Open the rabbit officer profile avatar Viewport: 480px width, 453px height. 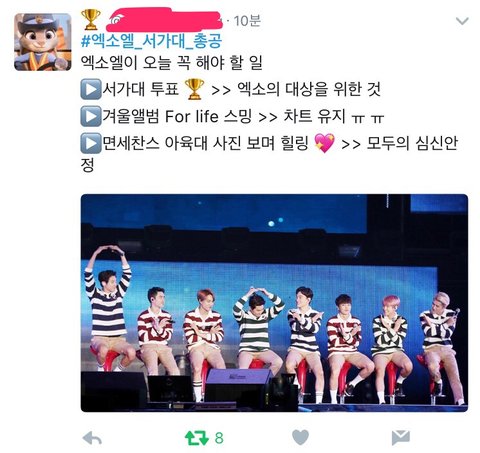pos(43,42)
